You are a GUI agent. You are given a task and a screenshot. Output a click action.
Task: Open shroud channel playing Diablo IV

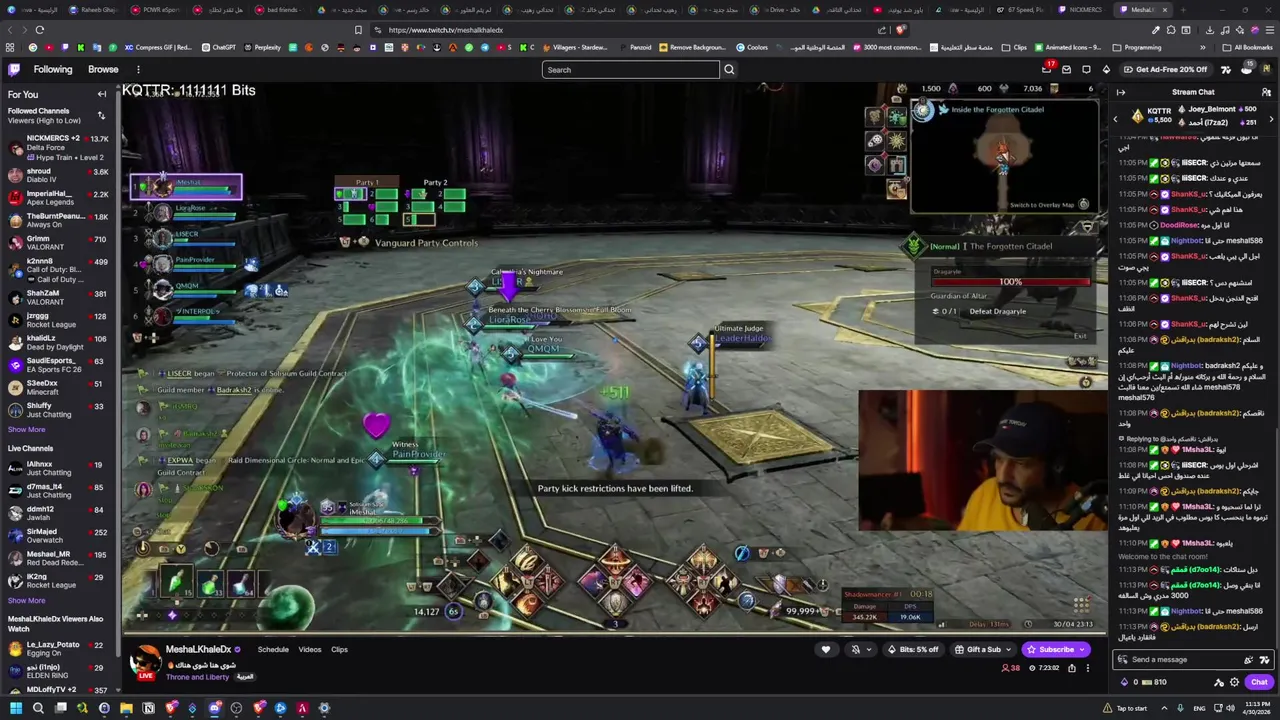[58, 175]
